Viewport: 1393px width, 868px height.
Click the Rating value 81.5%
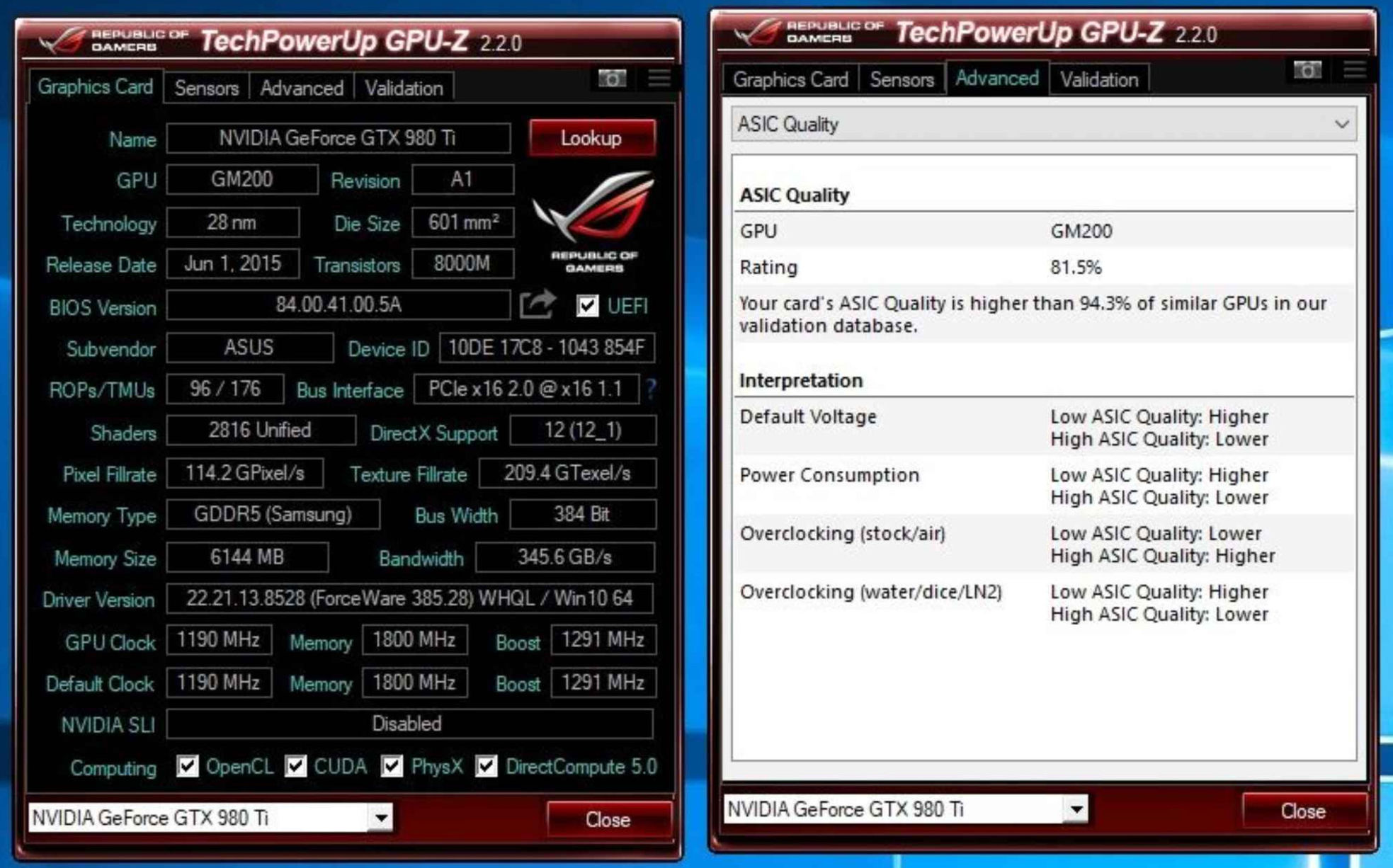[x=1076, y=268]
